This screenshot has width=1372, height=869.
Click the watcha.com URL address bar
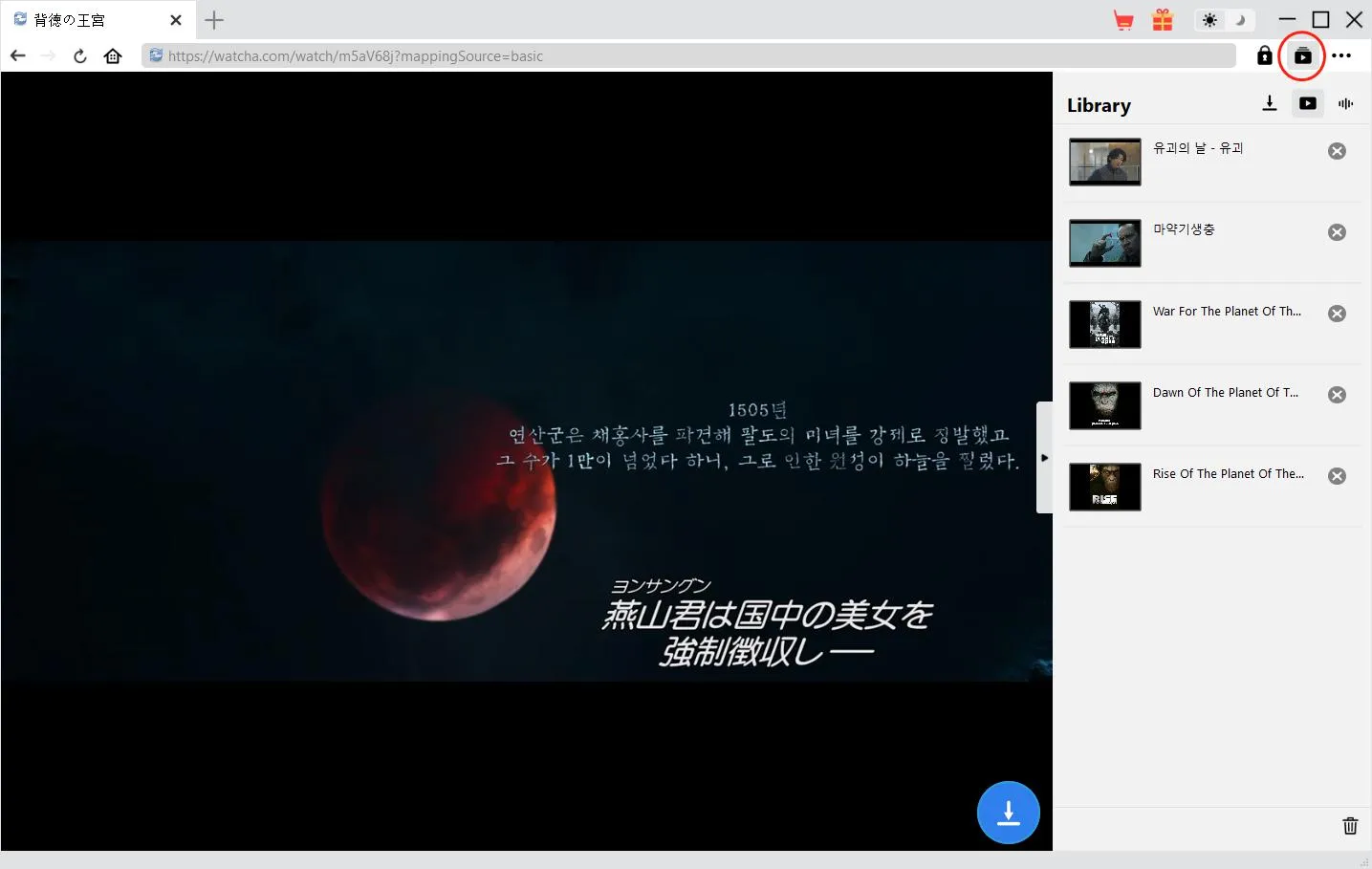coord(688,56)
